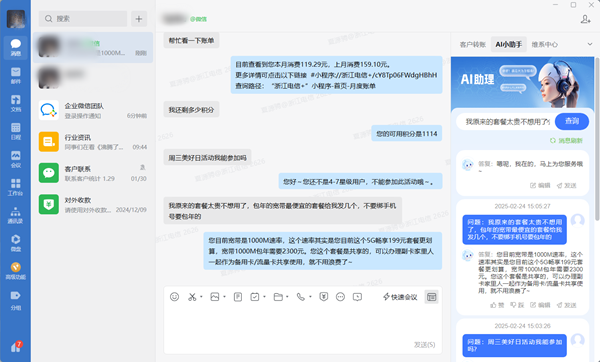Click the folder file icon in chat toolbar

pyautogui.click(x=278, y=297)
